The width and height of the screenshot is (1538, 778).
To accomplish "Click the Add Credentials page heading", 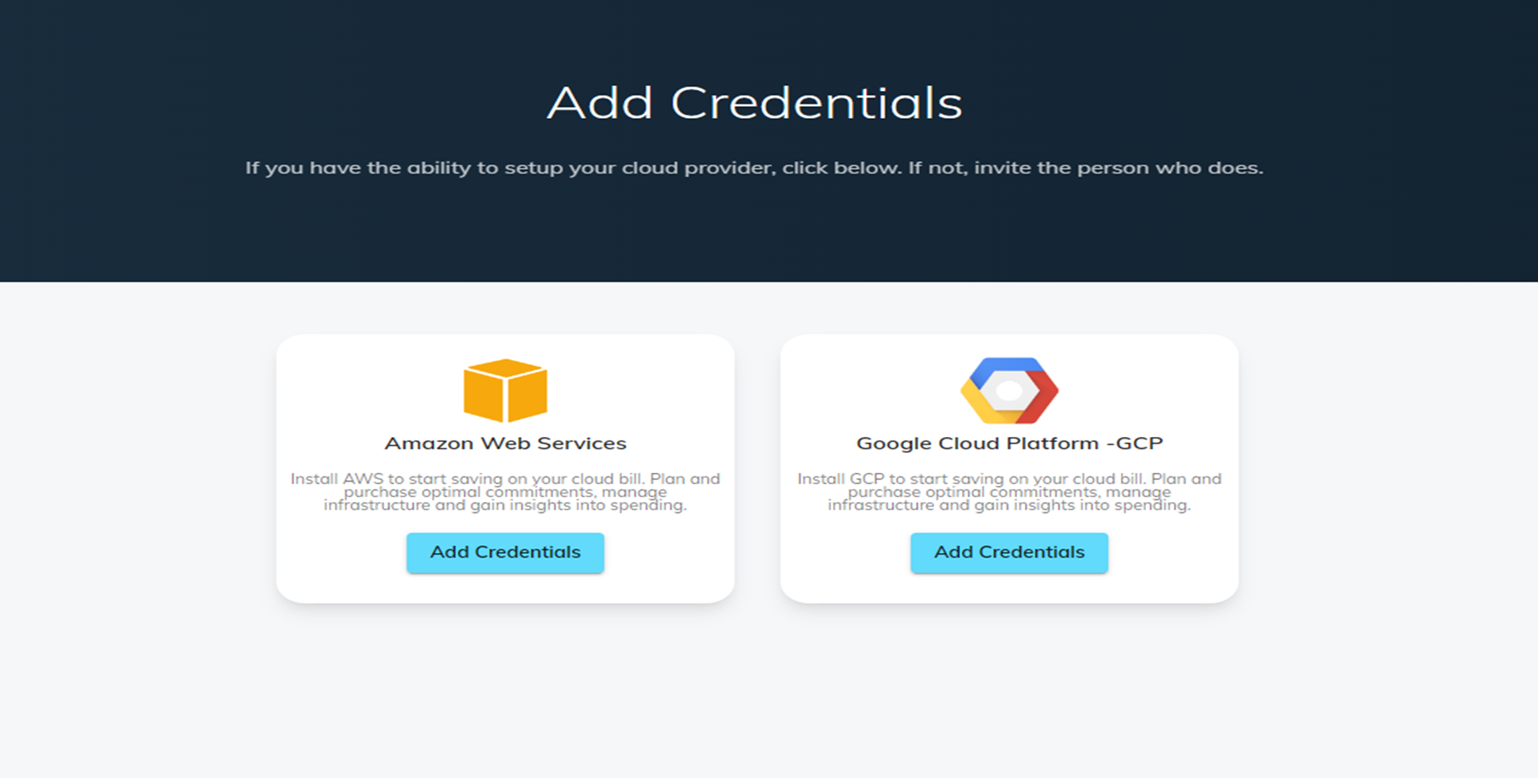I will click(x=755, y=102).
